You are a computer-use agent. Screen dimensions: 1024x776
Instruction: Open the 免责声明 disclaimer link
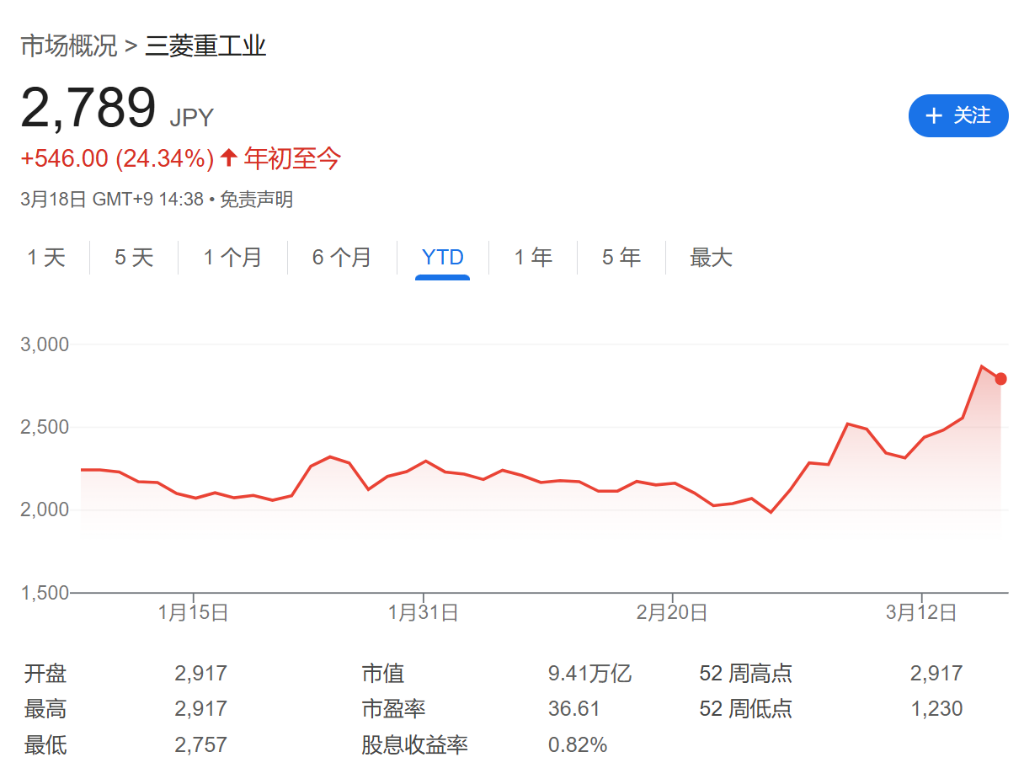[256, 199]
